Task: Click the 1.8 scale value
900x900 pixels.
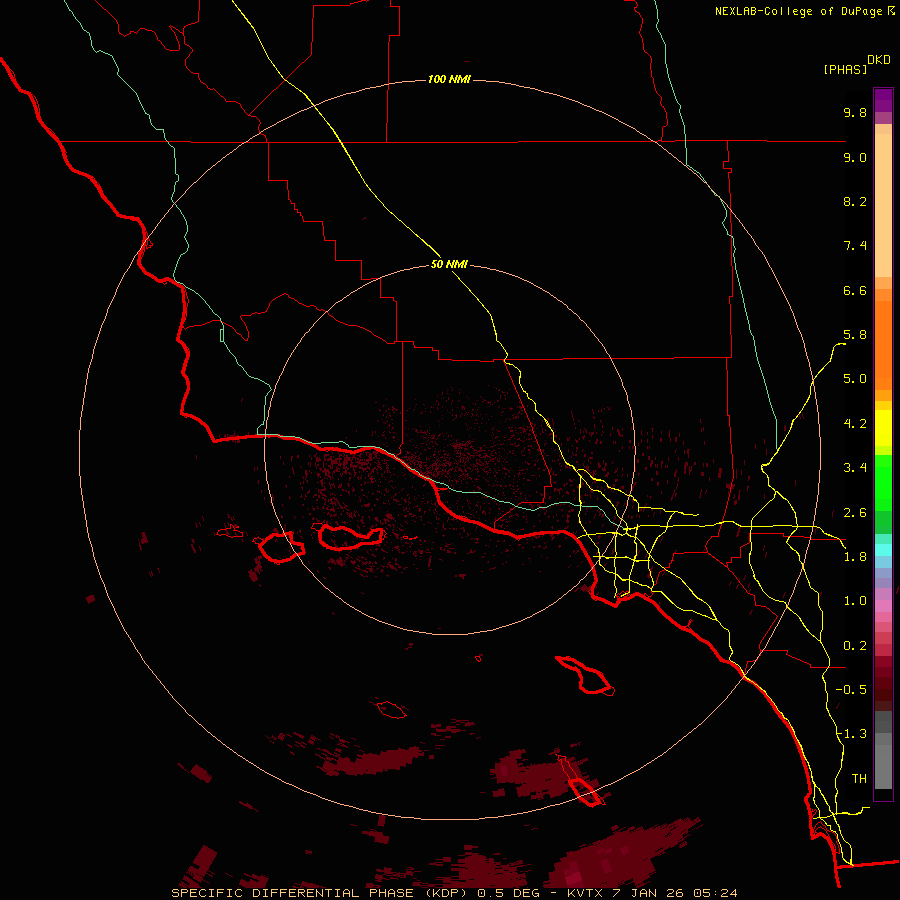Action: pos(855,557)
